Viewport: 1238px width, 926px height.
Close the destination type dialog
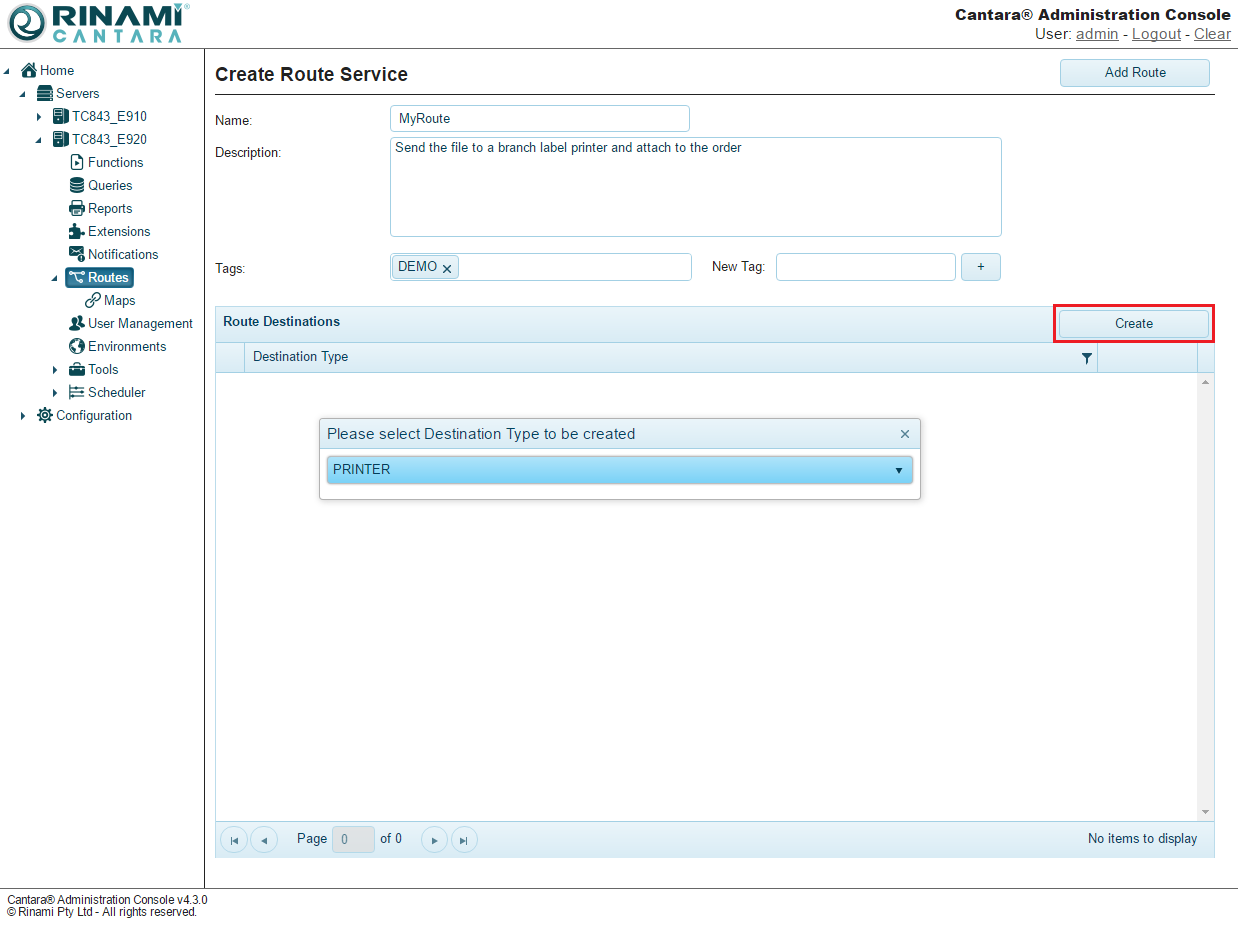click(x=905, y=434)
